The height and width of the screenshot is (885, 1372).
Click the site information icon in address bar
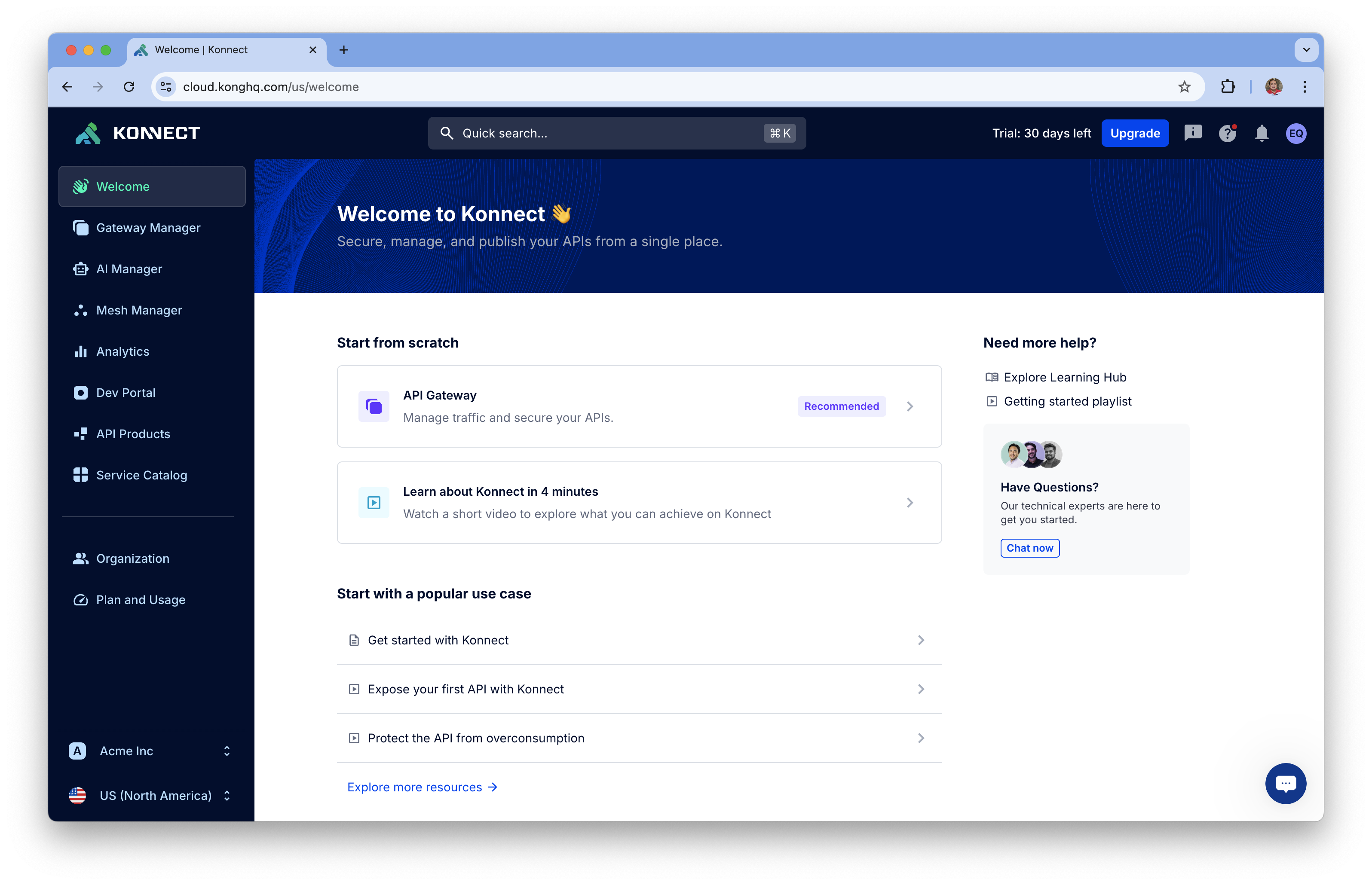(x=166, y=87)
